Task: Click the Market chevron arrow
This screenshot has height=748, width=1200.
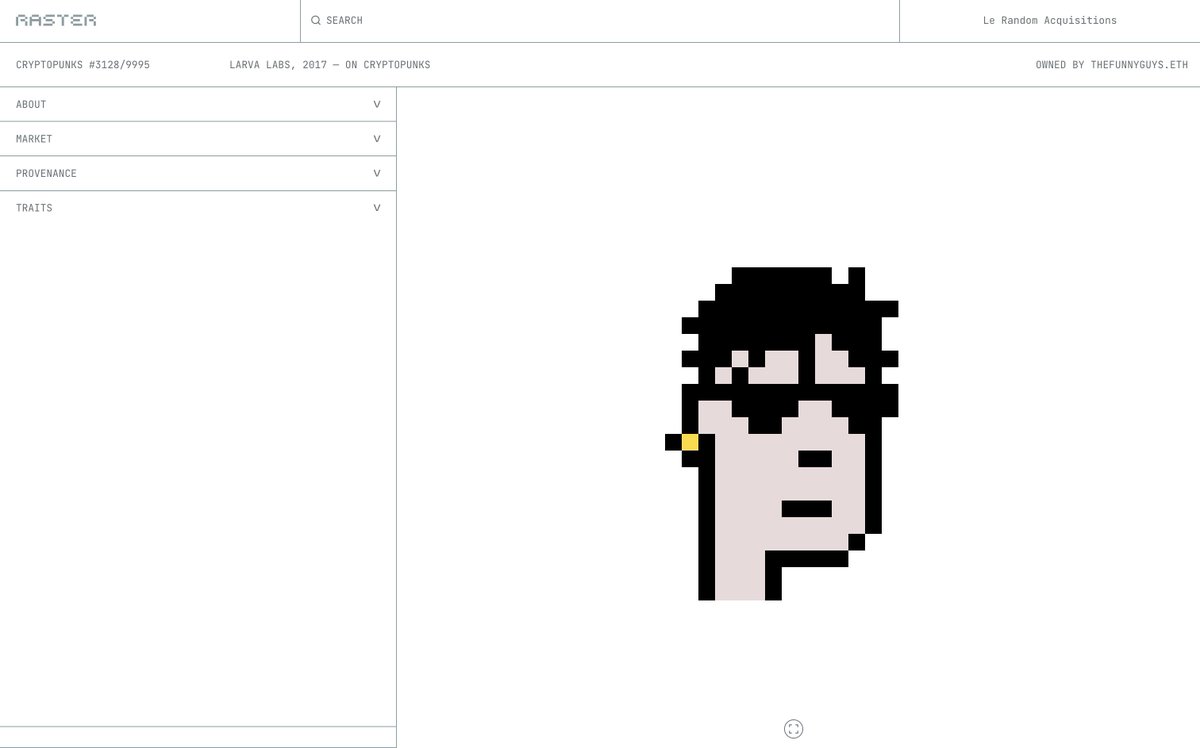Action: tap(377, 139)
